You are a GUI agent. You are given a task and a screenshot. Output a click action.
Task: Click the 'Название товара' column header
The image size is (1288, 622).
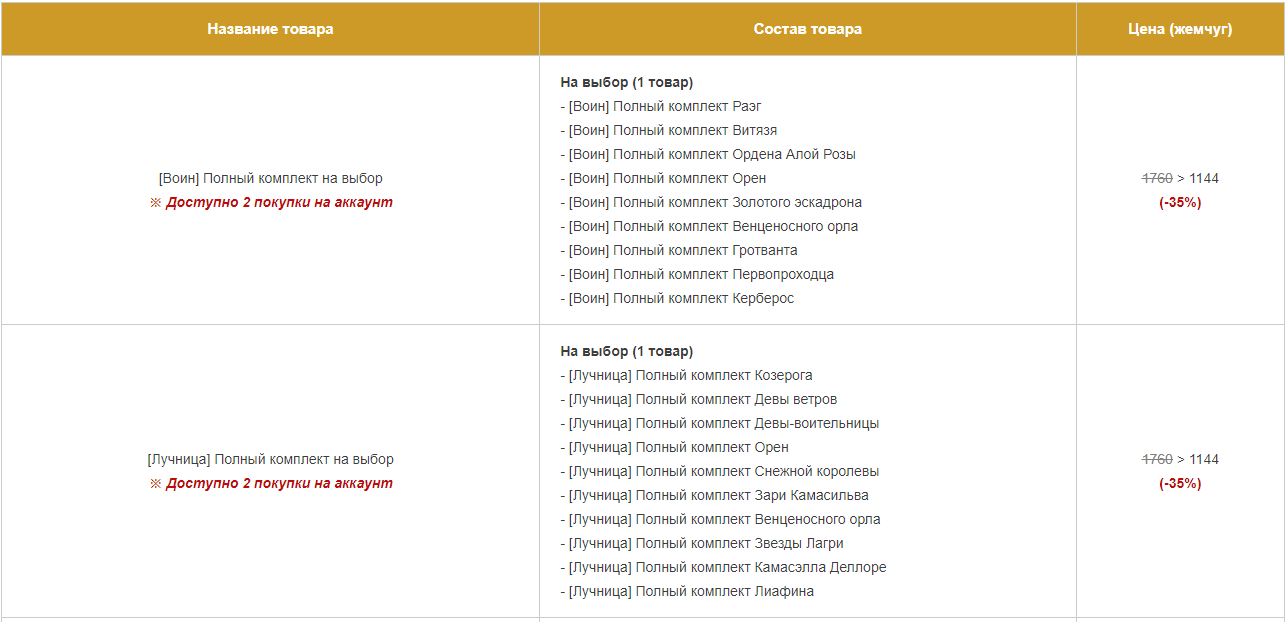coord(270,29)
